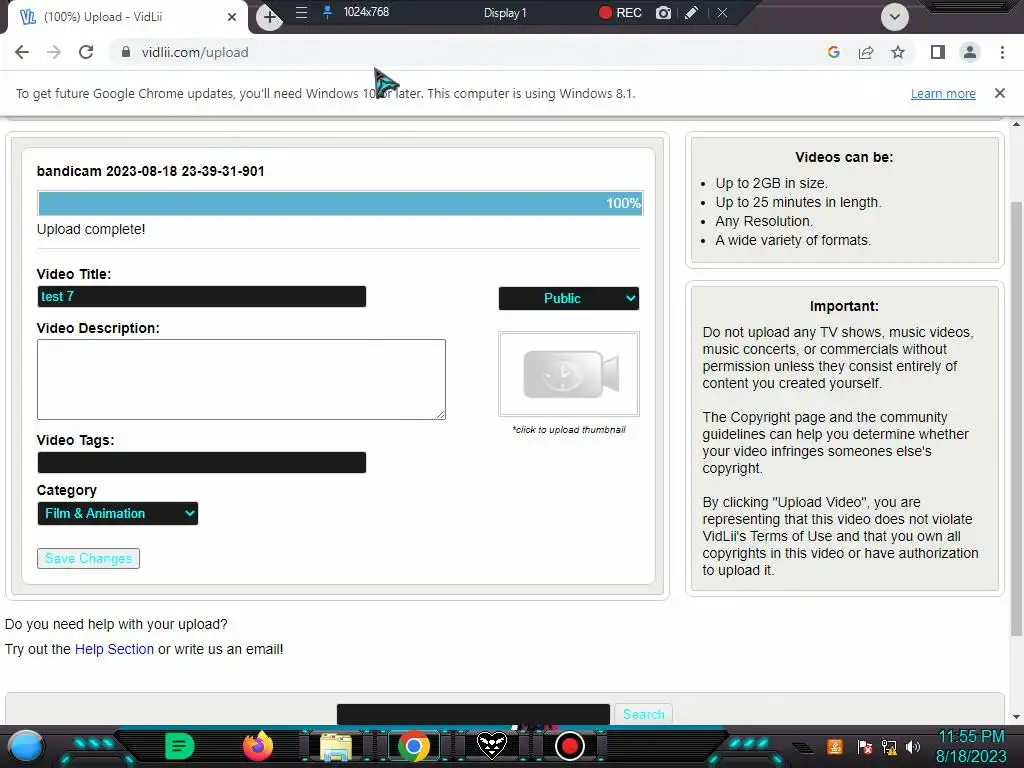Click the Video Tags field

202,462
